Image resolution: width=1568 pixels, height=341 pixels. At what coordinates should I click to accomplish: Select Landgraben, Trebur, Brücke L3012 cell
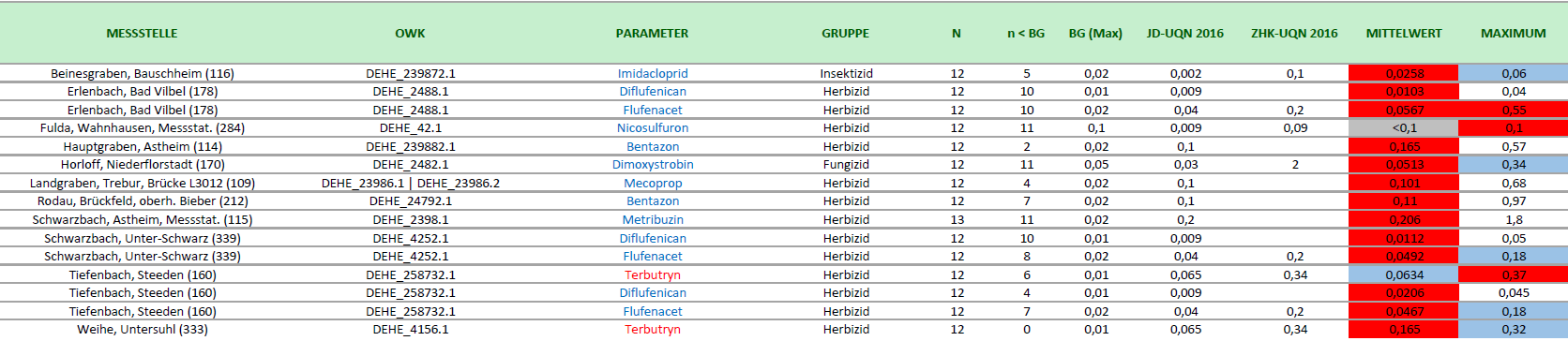point(143,184)
